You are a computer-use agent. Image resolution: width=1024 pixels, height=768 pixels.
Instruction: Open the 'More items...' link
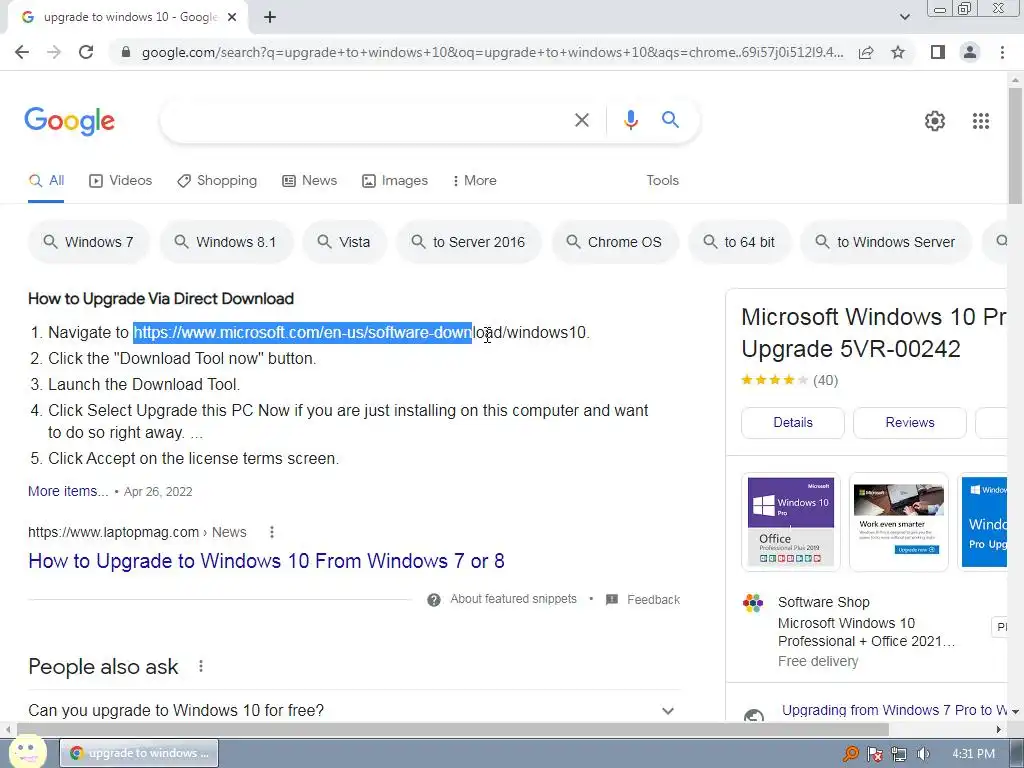coord(68,491)
